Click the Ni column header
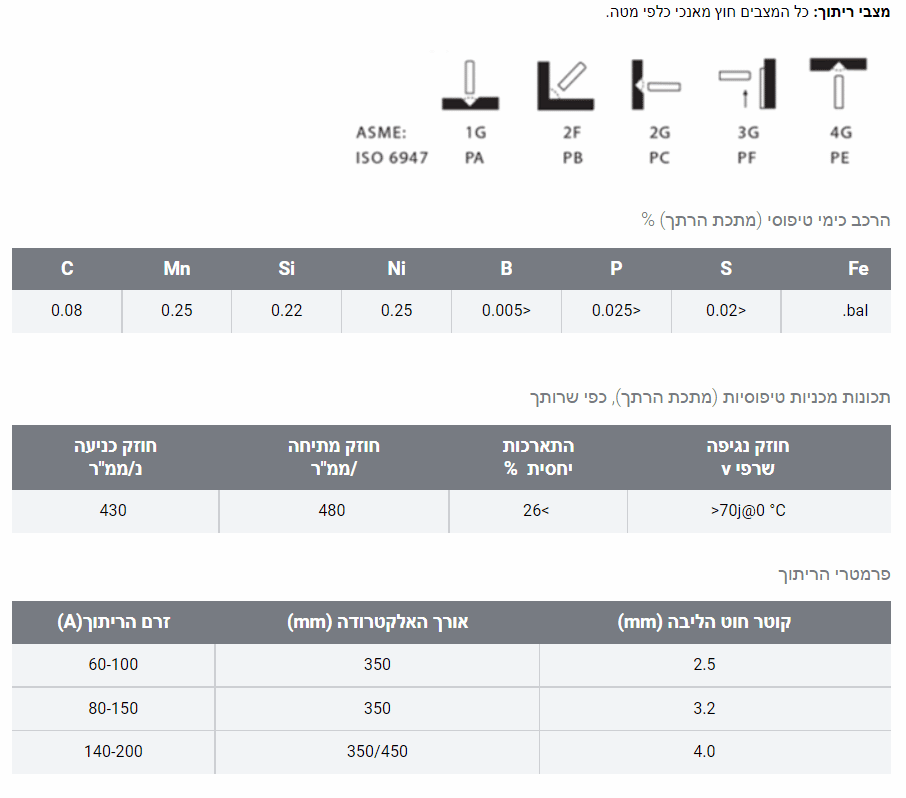Screen dimensions: 906x798 click(x=397, y=269)
